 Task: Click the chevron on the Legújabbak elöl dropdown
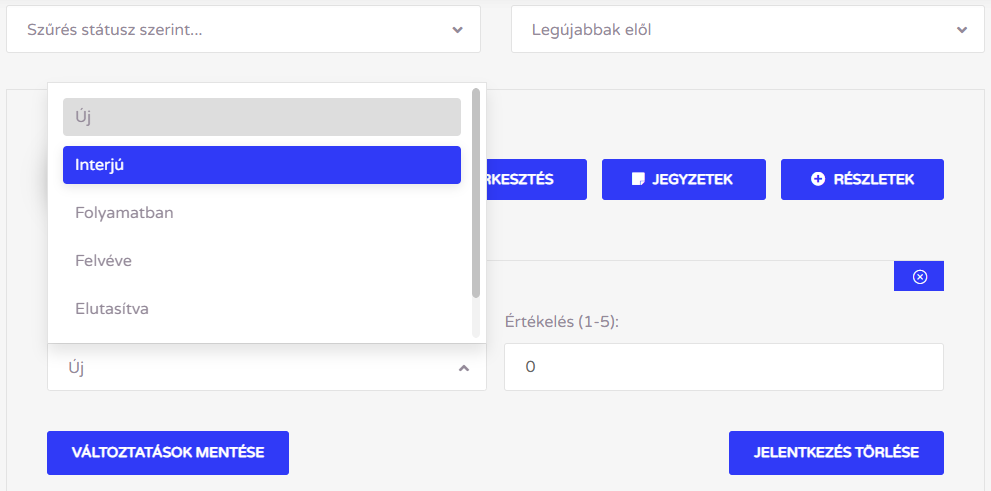click(961, 30)
